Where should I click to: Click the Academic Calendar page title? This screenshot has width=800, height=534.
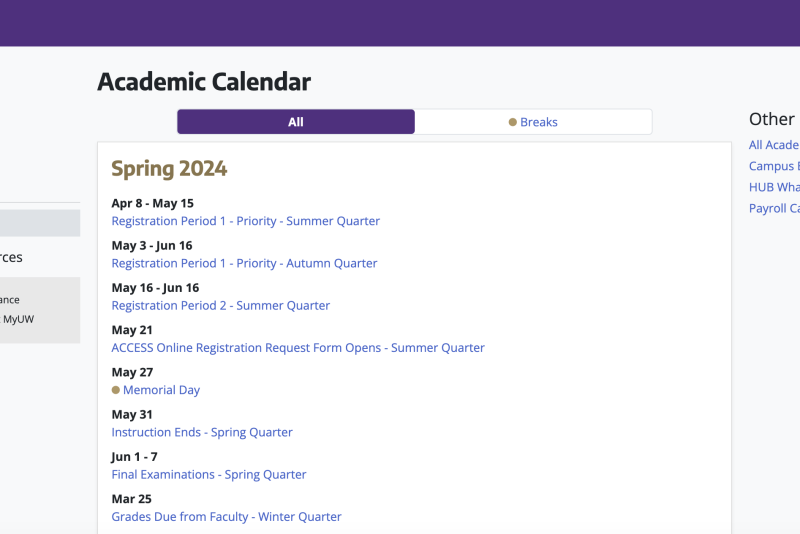click(204, 82)
